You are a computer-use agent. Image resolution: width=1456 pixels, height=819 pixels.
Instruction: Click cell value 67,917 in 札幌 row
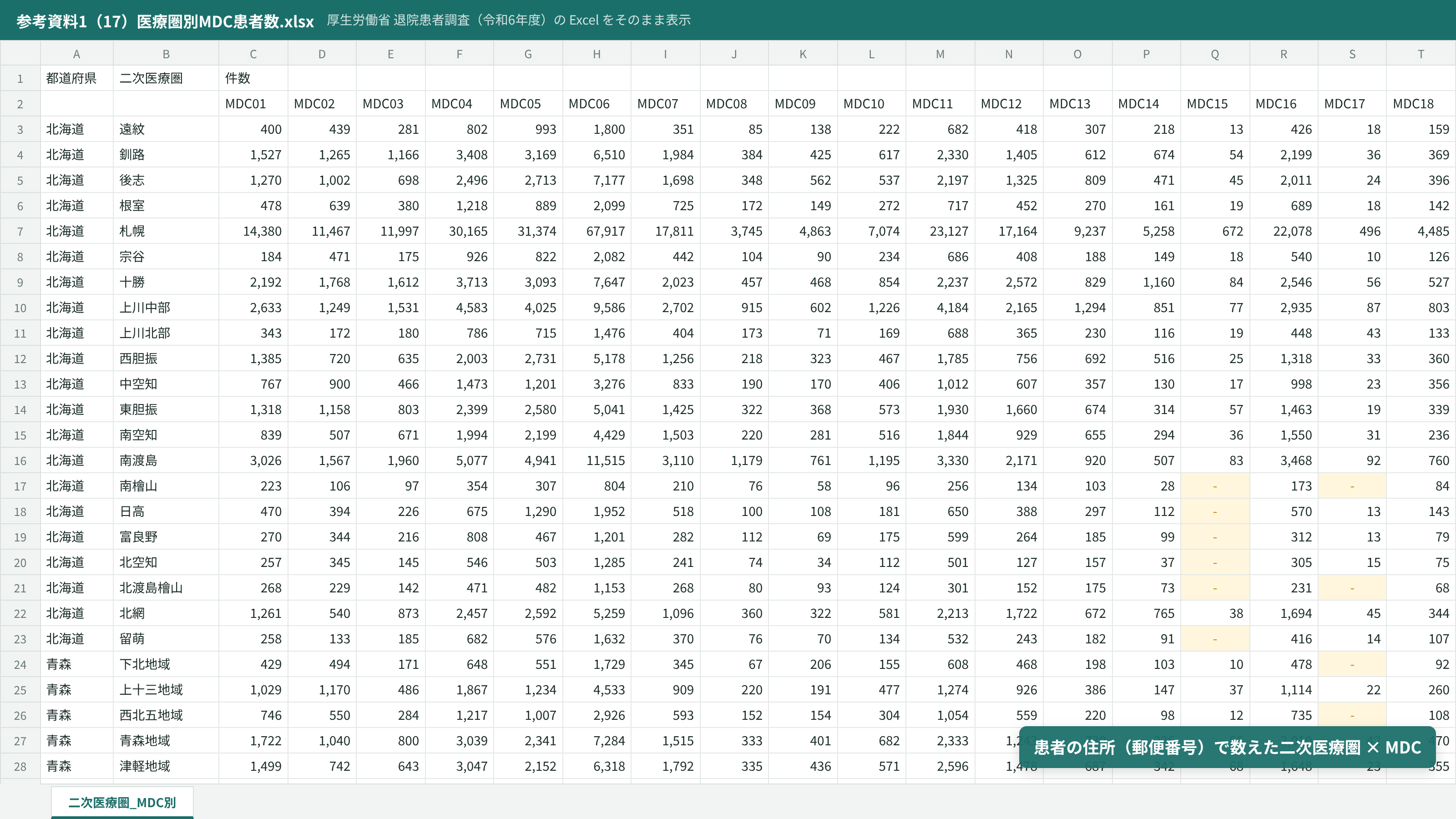(x=597, y=231)
